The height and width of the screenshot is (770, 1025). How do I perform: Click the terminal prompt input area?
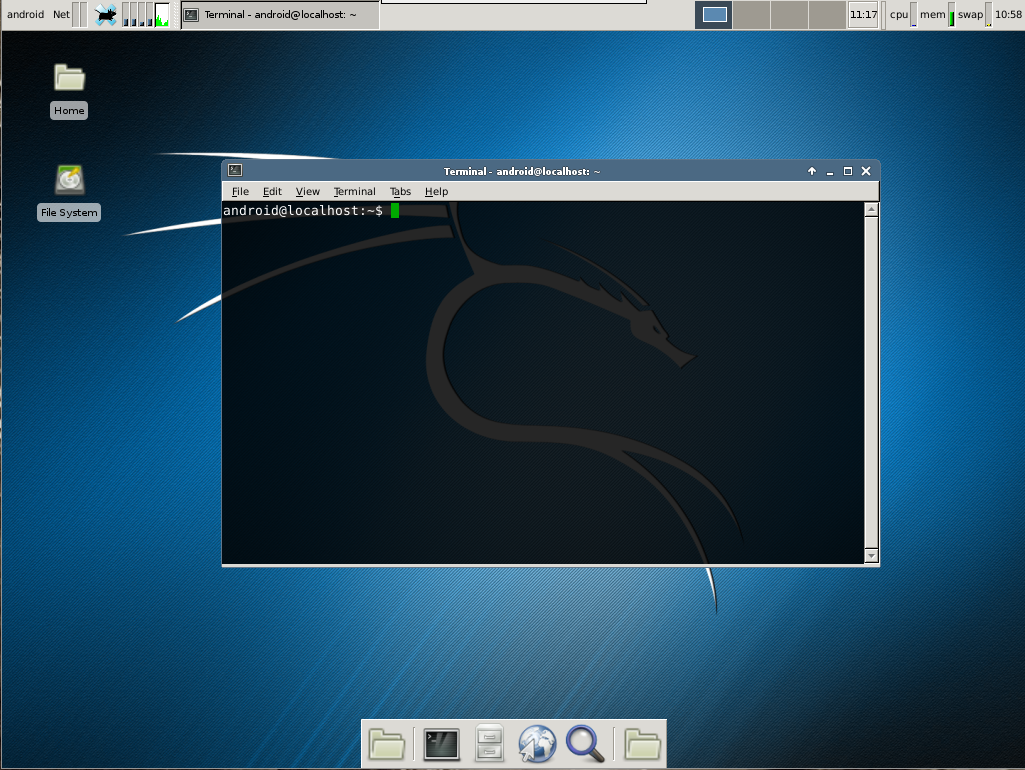pyautogui.click(x=395, y=210)
